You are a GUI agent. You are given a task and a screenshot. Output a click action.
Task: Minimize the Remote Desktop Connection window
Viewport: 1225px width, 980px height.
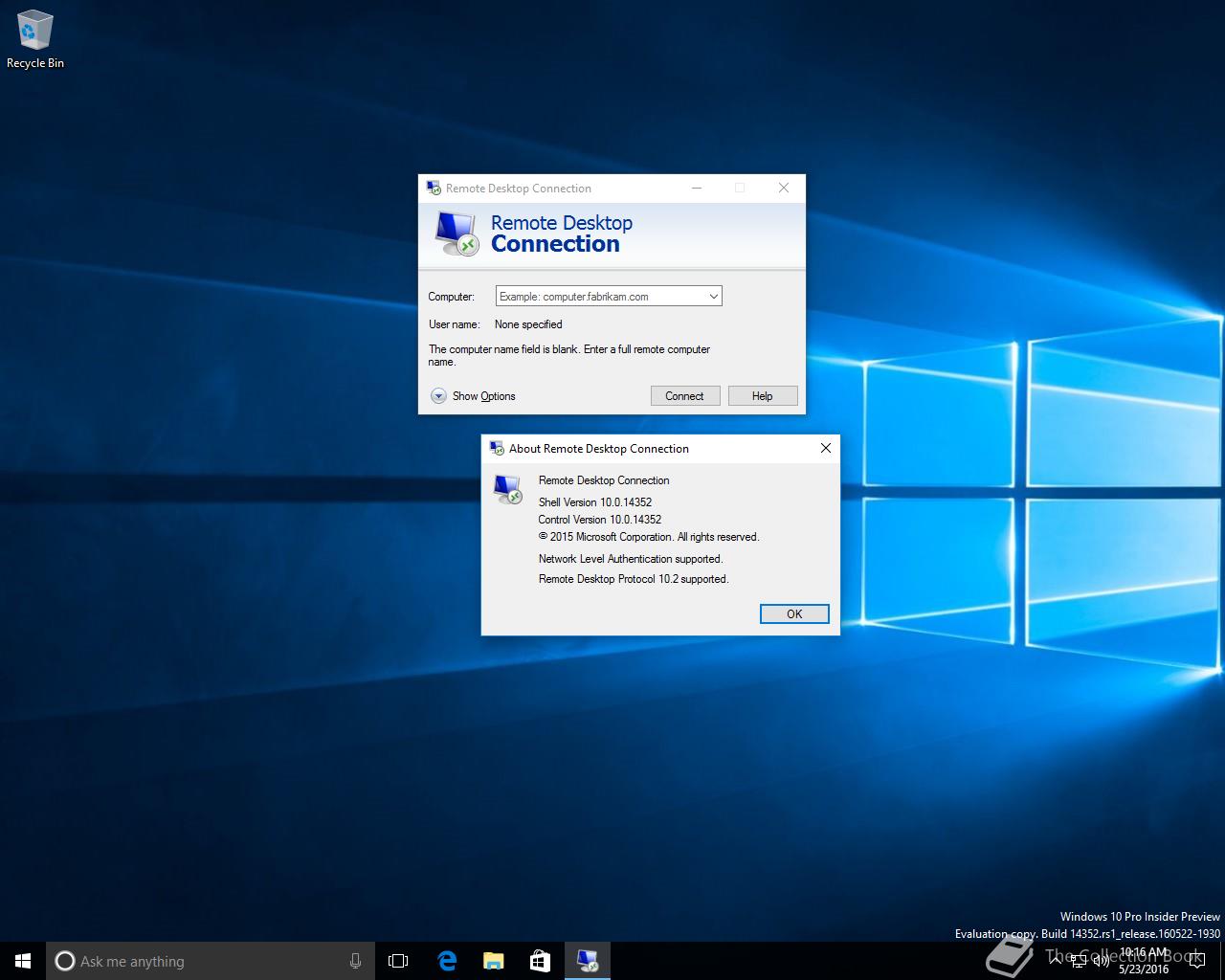click(x=697, y=188)
